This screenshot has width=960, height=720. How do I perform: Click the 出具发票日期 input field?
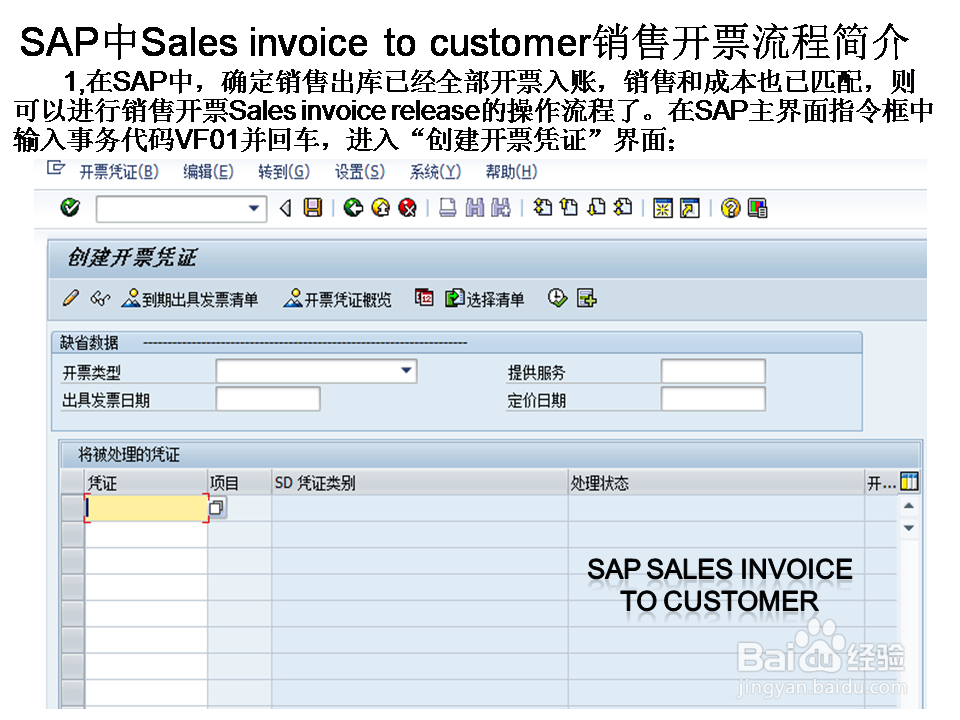[x=268, y=399]
